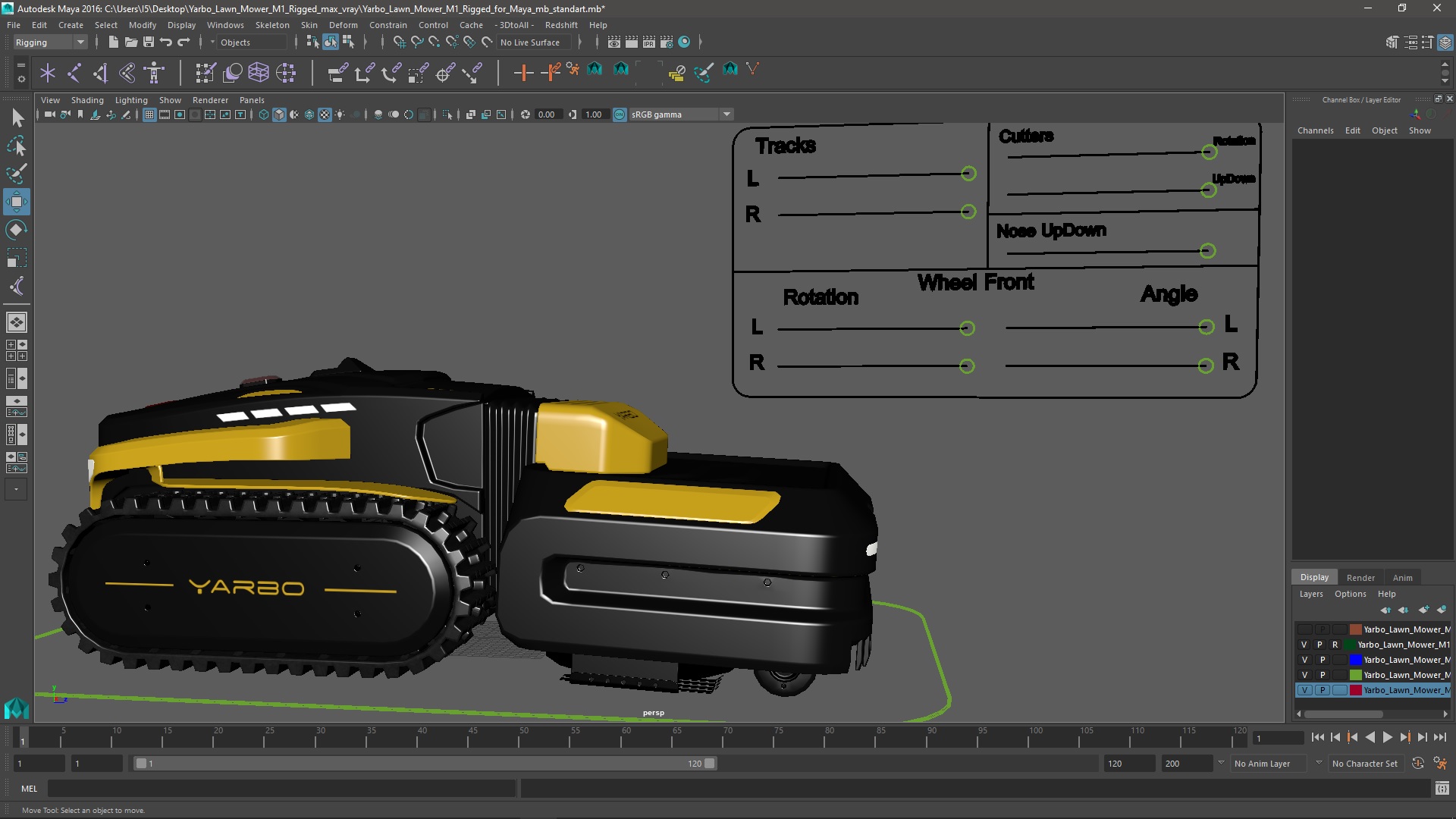
Task: Click the Play Backwards button
Action: tap(1370, 737)
